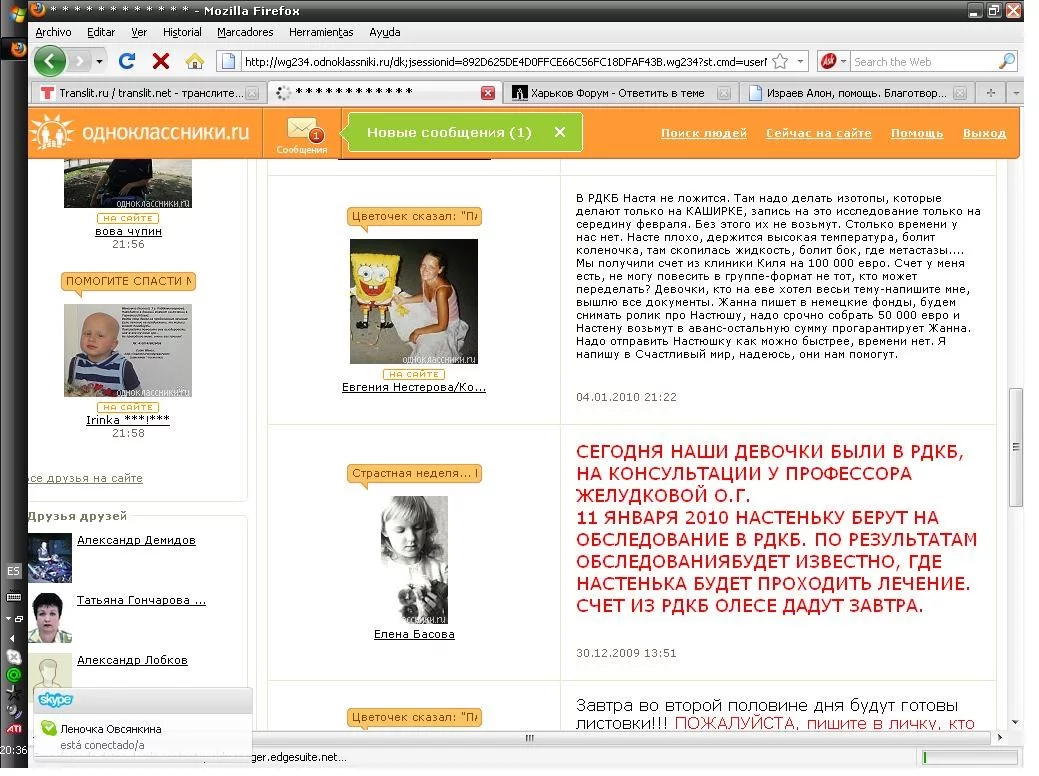1039x776 pixels.
Task: Focus the Search the Web field
Action: (x=923, y=62)
